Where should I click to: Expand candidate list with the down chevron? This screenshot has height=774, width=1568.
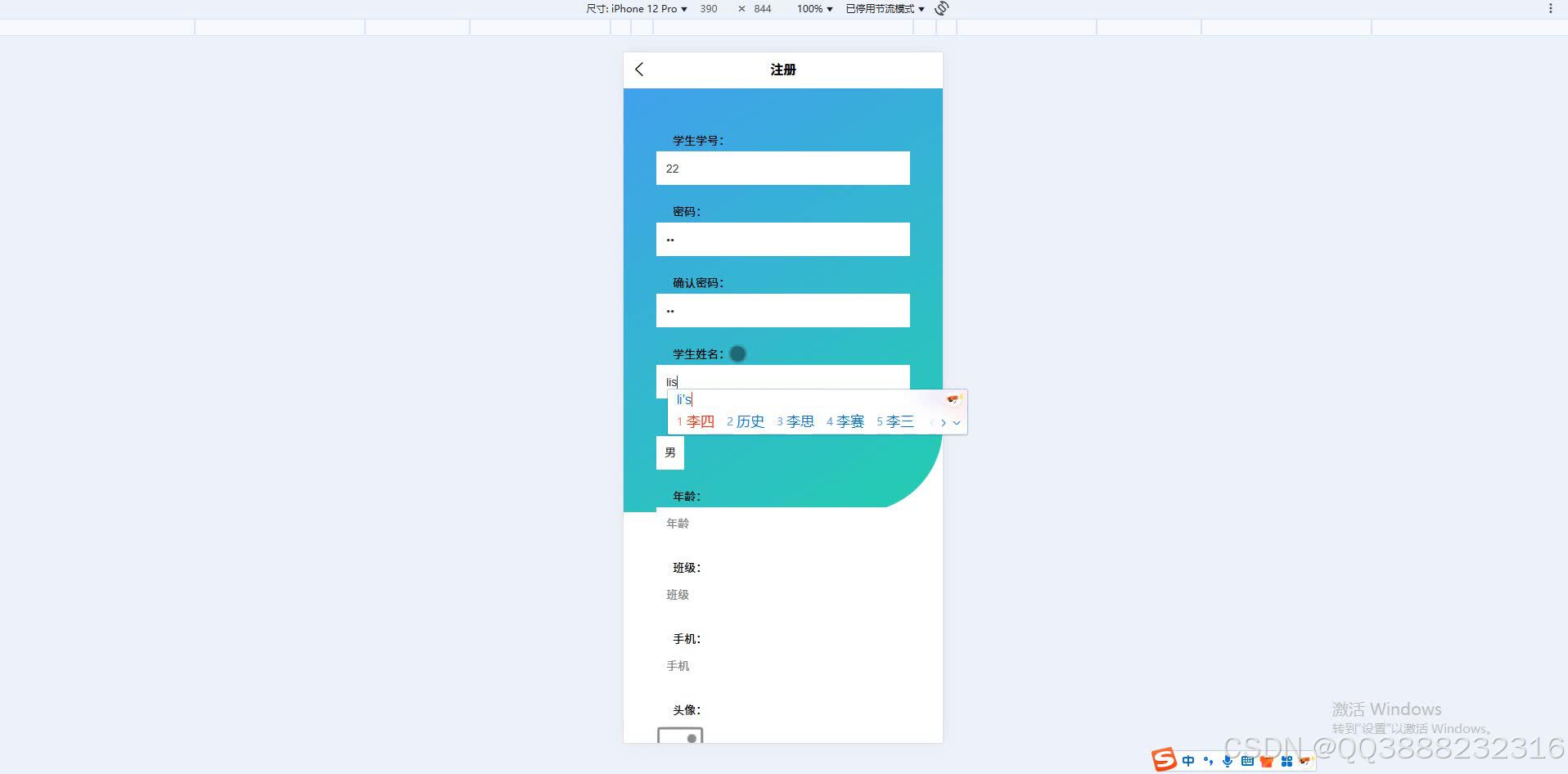[957, 423]
